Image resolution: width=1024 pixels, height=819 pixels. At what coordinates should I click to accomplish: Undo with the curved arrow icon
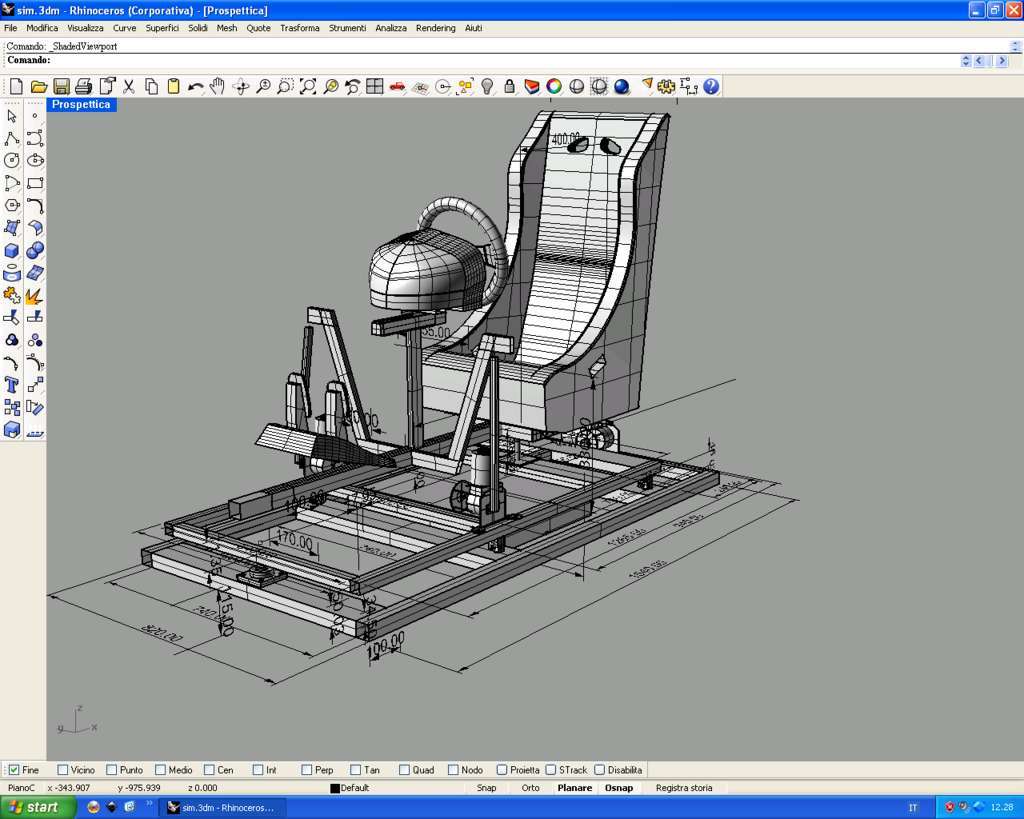(195, 86)
